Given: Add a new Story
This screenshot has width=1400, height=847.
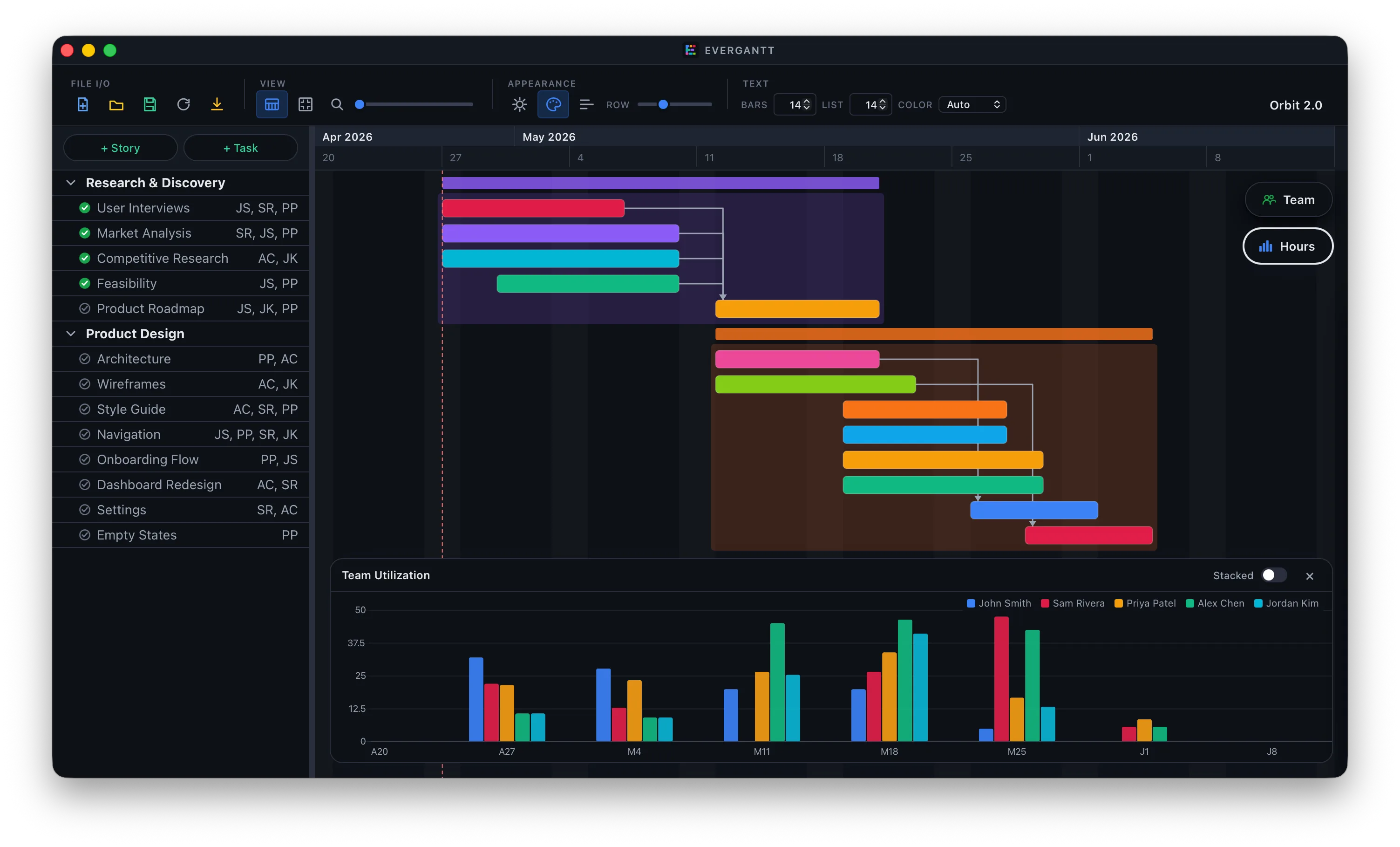Looking at the screenshot, I should 121,148.
